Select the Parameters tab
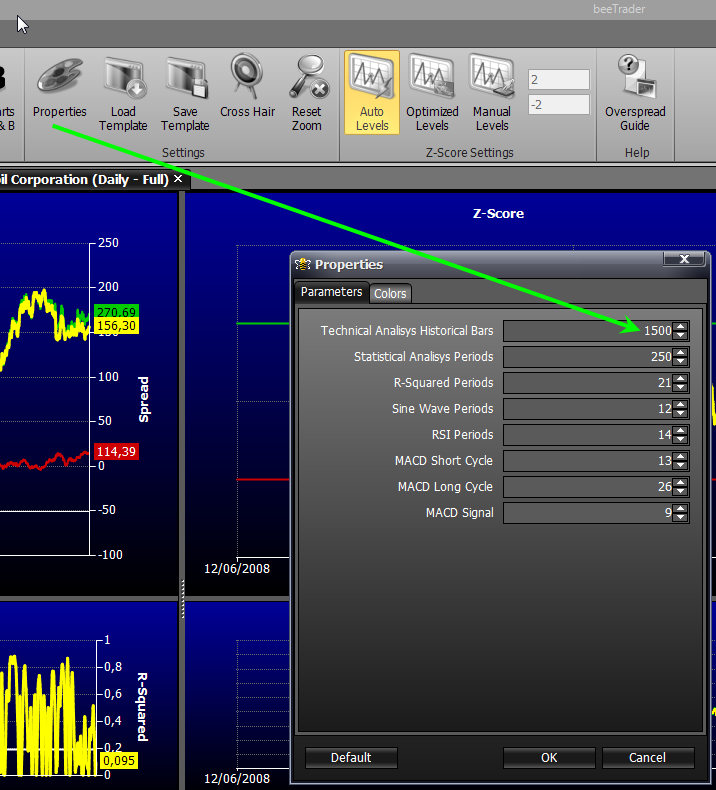The image size is (716, 790). 332,292
